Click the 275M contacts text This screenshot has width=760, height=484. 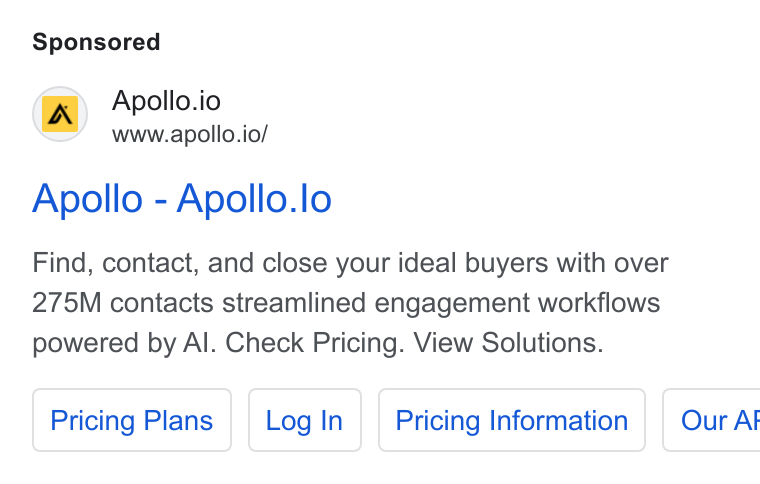[123, 303]
